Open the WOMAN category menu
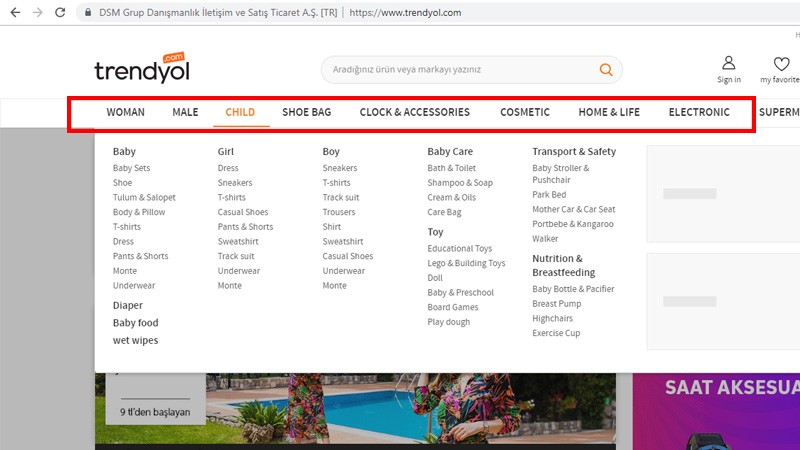Screen dimensions: 800x450 125,112
